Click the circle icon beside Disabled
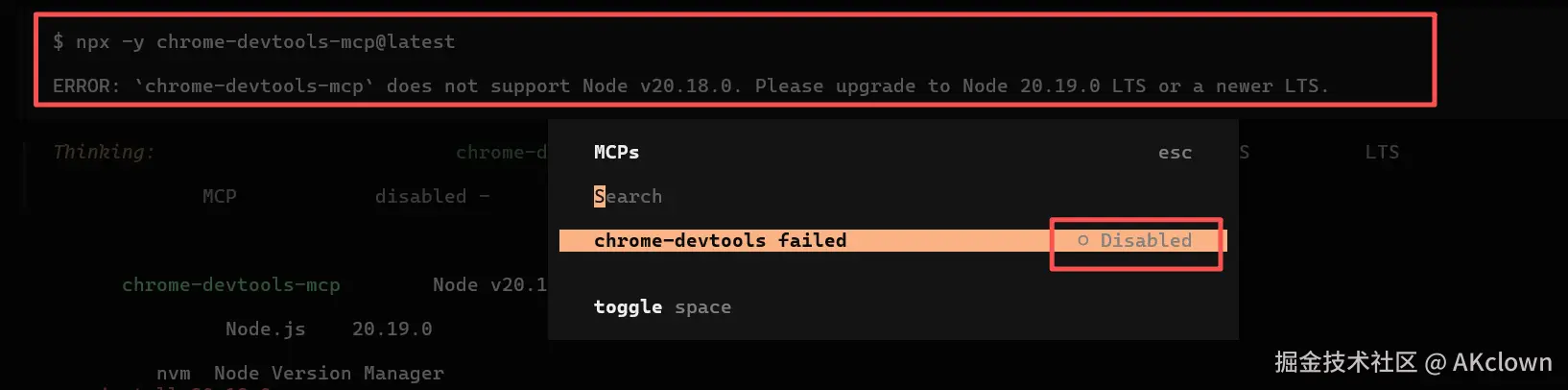1568x390 pixels. pyautogui.click(x=1082, y=241)
